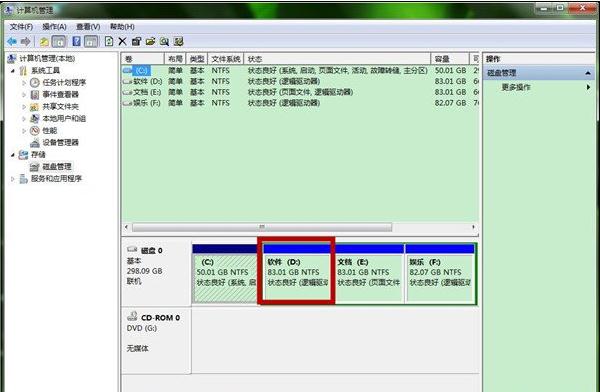Click the Forward arrow in toolbar
Viewport: 600px width, 392px height.
click(x=25, y=41)
